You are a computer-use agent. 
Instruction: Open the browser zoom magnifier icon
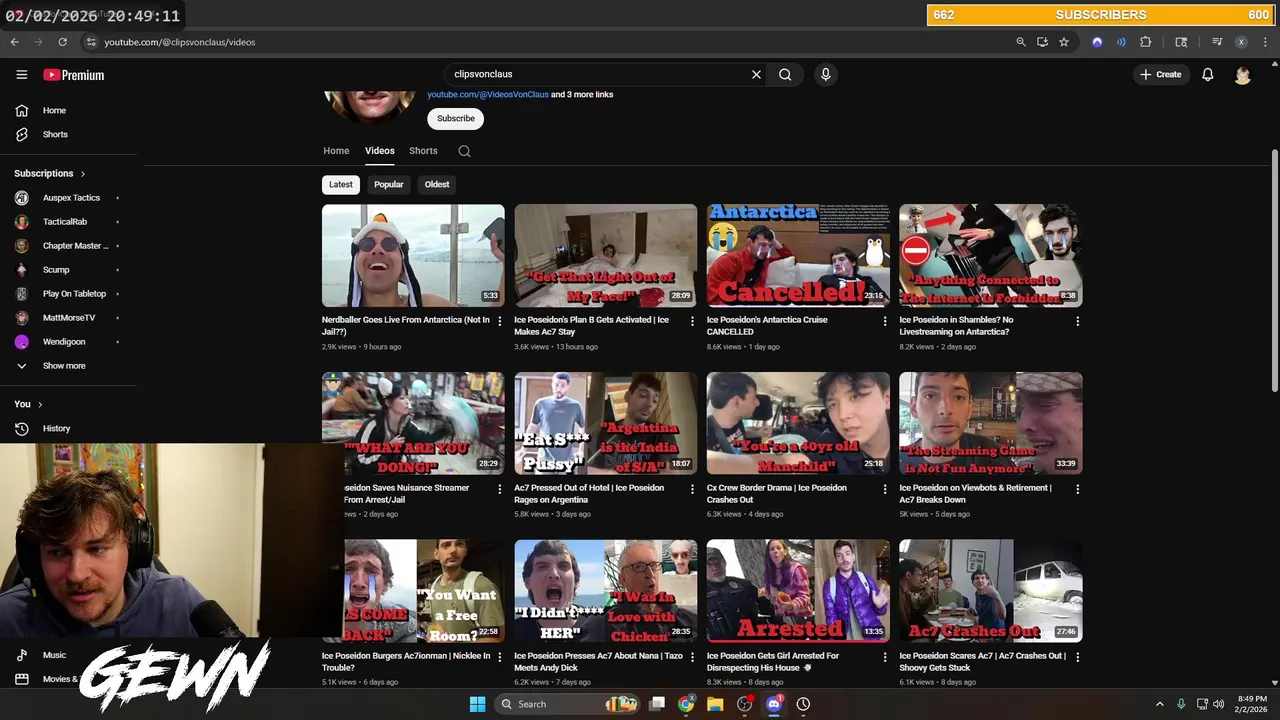click(x=1020, y=42)
